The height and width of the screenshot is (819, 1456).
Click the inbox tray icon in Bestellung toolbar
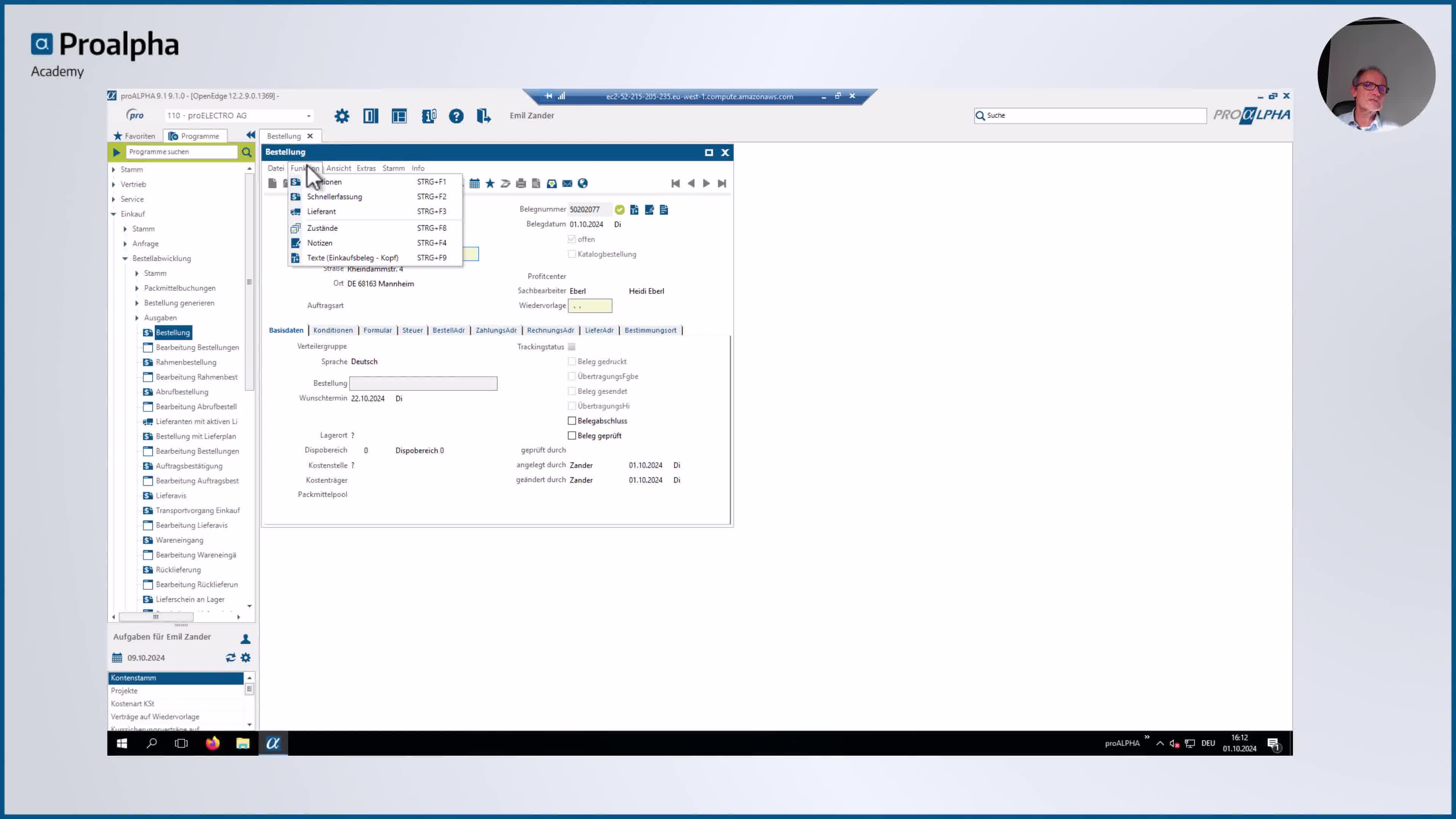tap(552, 183)
